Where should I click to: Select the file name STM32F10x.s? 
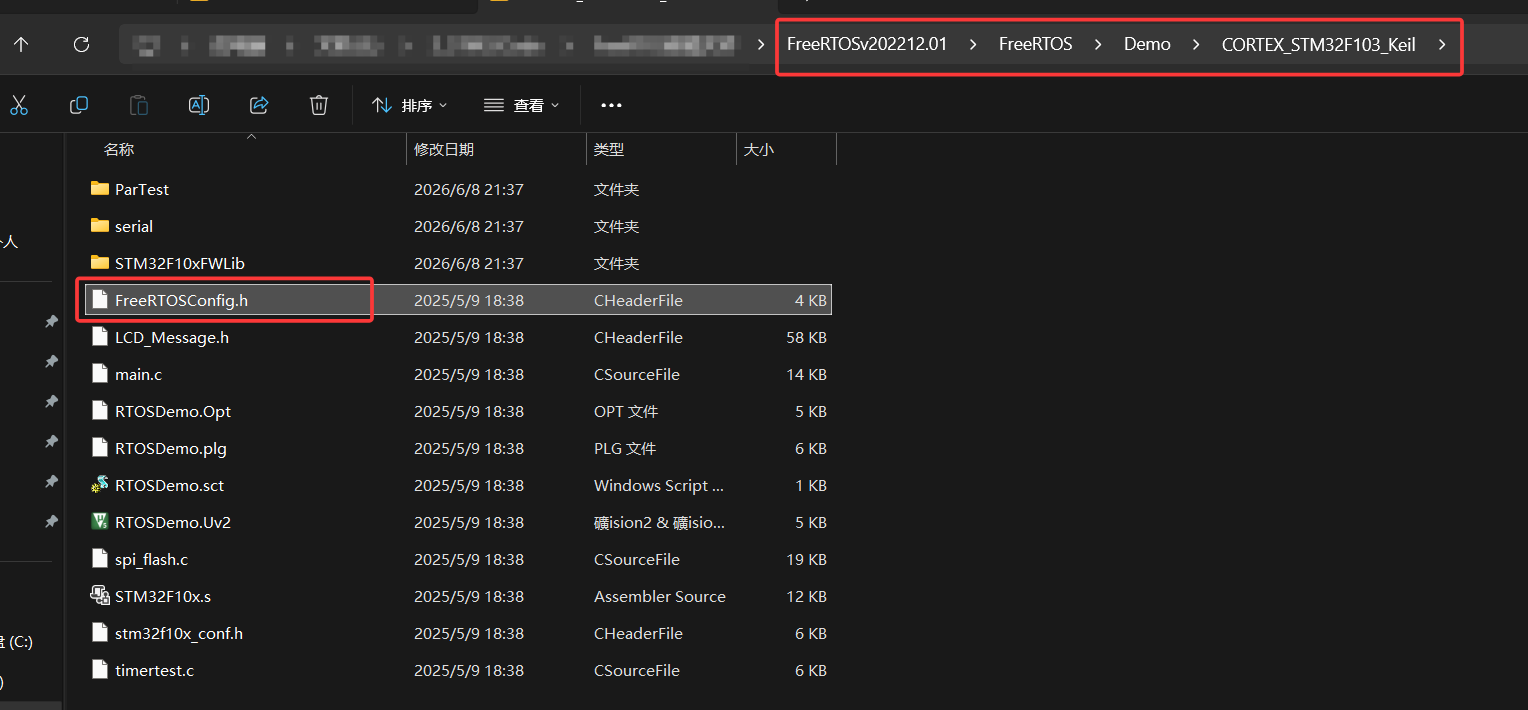pyautogui.click(x=163, y=596)
